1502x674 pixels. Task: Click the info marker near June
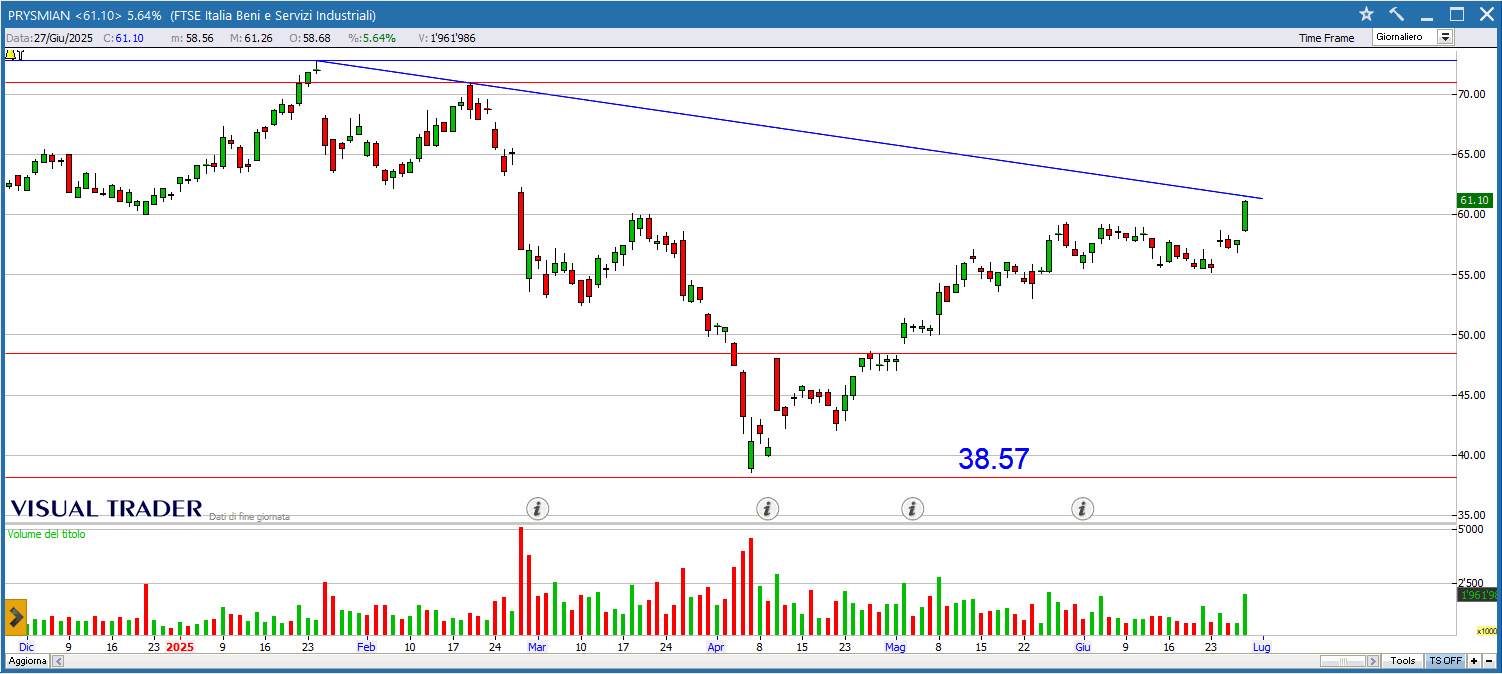pos(1082,509)
